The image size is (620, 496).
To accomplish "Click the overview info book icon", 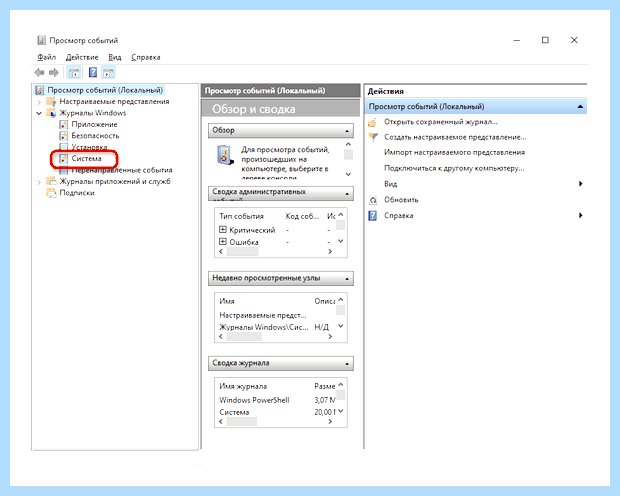I will pos(225,155).
